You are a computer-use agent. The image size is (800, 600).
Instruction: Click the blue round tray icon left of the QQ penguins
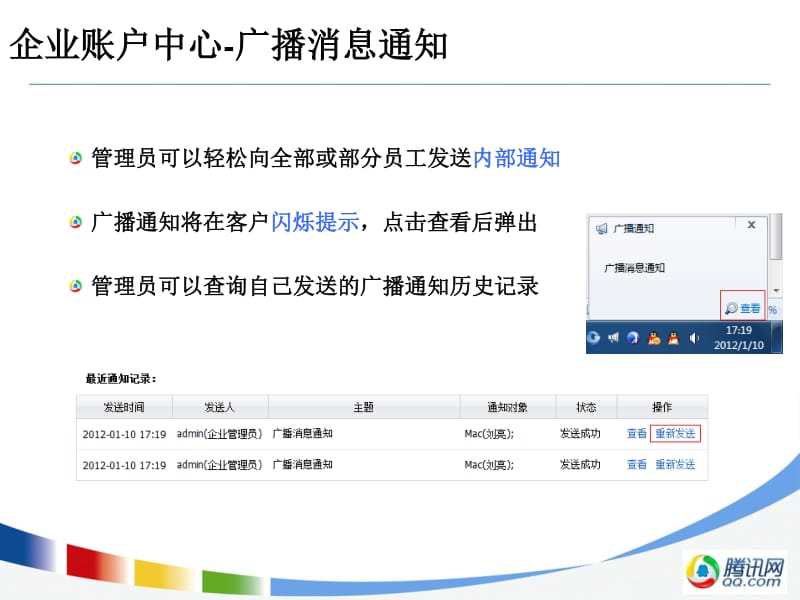point(633,338)
